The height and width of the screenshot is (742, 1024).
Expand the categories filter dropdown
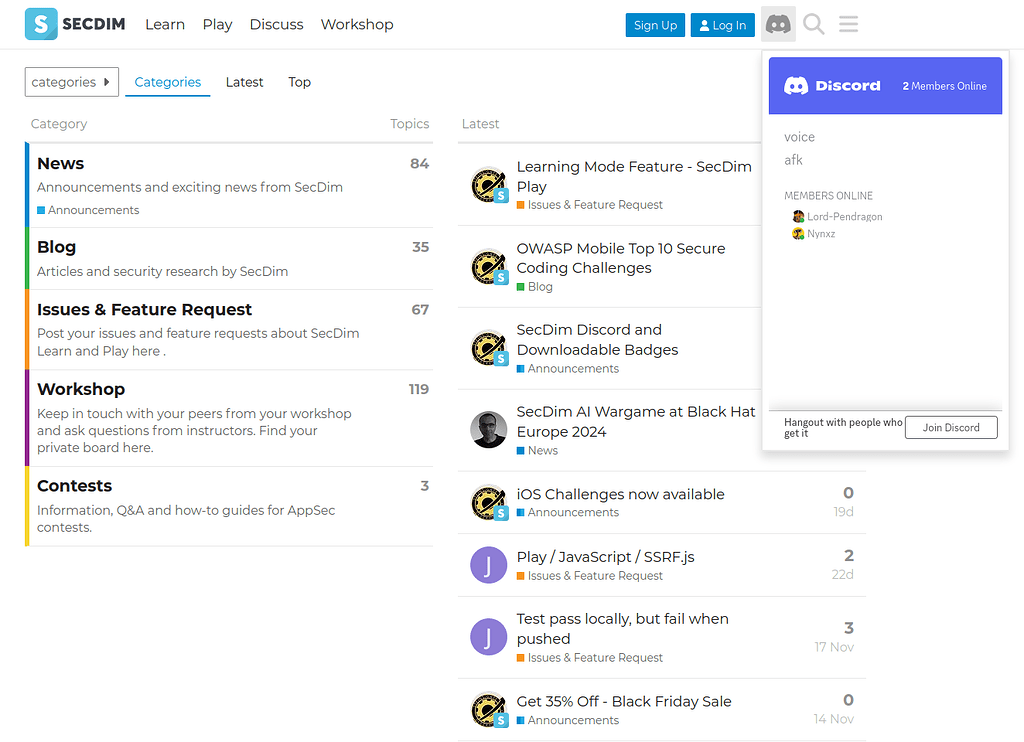pos(71,82)
